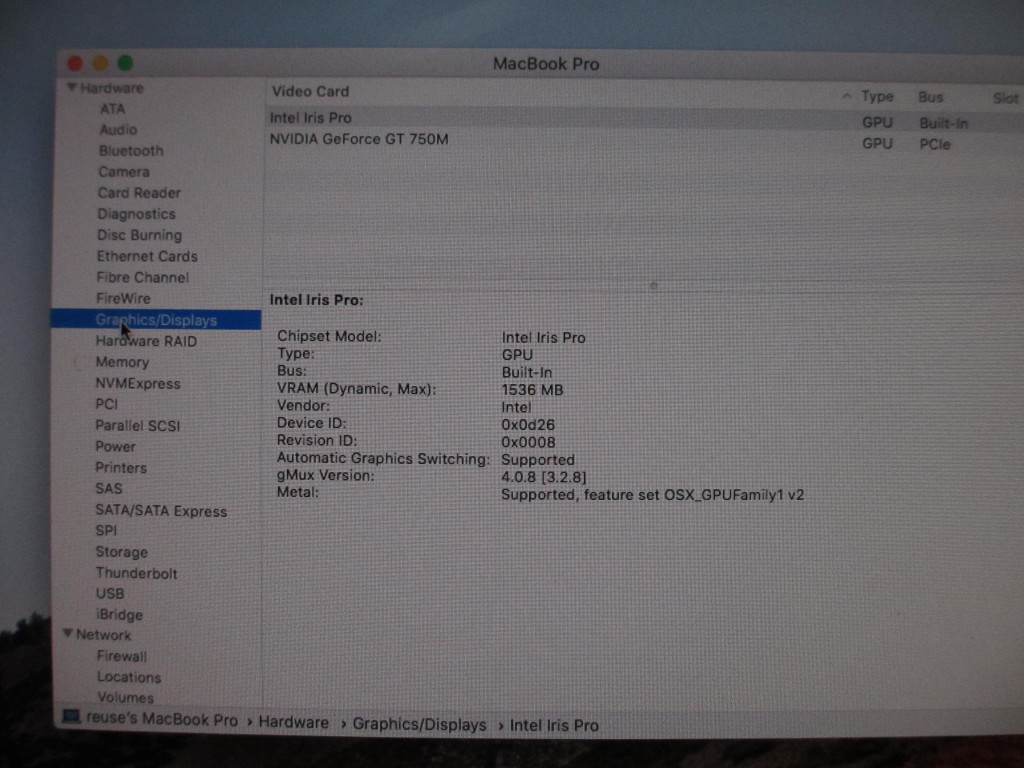
Task: Select Power in the sidebar
Action: (x=116, y=447)
